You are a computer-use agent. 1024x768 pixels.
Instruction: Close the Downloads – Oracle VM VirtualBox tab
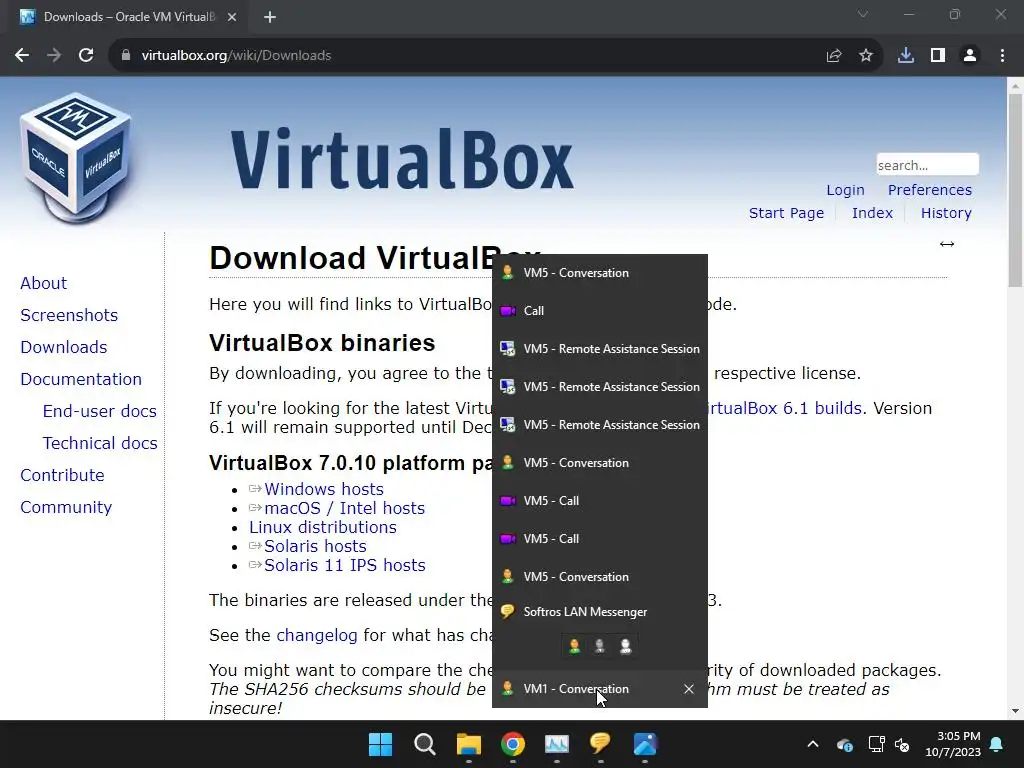pos(232,17)
